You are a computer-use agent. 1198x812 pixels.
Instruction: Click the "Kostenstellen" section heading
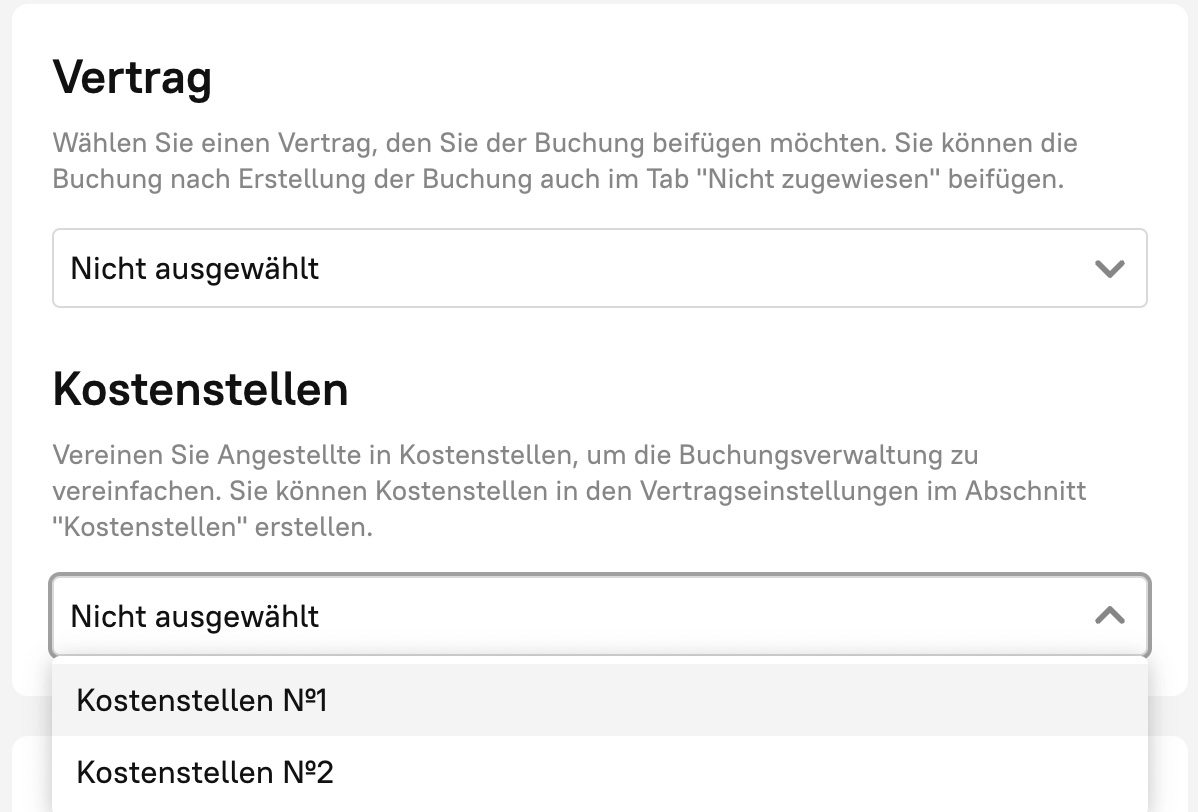(x=200, y=389)
